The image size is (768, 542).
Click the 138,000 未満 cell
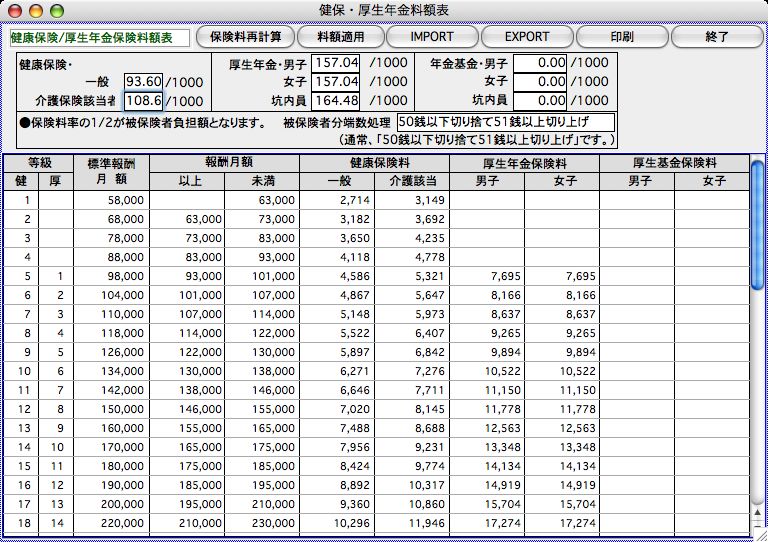pyautogui.click(x=263, y=371)
